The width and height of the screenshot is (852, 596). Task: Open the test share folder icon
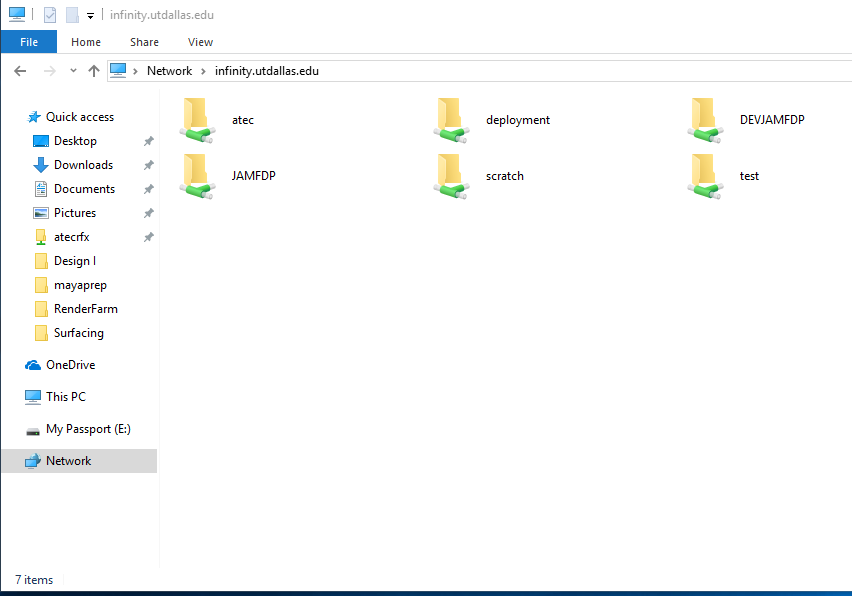pyautogui.click(x=705, y=176)
